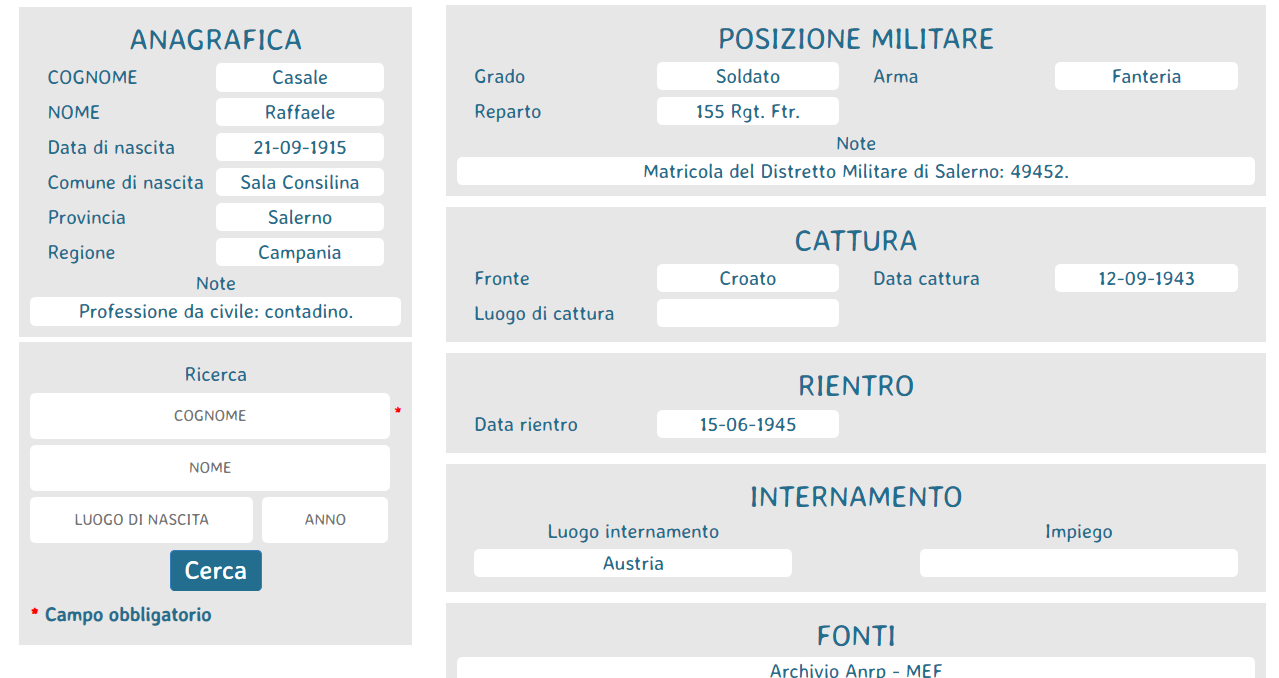Image resolution: width=1279 pixels, height=678 pixels.
Task: Click the Reparto value '155 Rgt. Ftr.'
Action: pos(748,111)
